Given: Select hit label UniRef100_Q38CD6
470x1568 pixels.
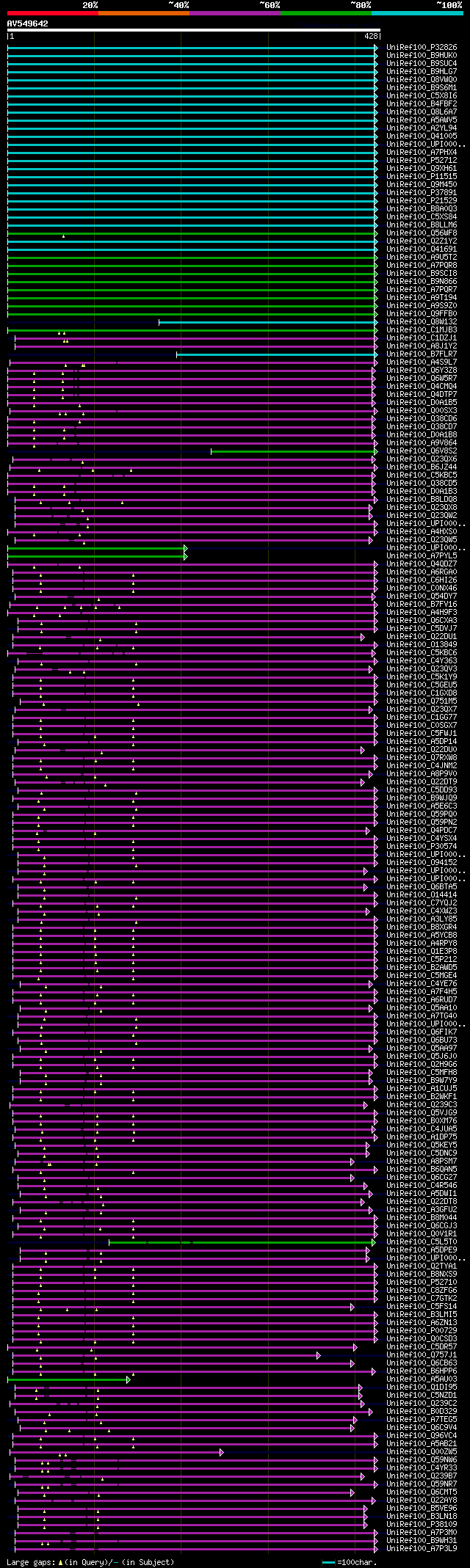Looking at the screenshot, I should pyautogui.click(x=422, y=419).
